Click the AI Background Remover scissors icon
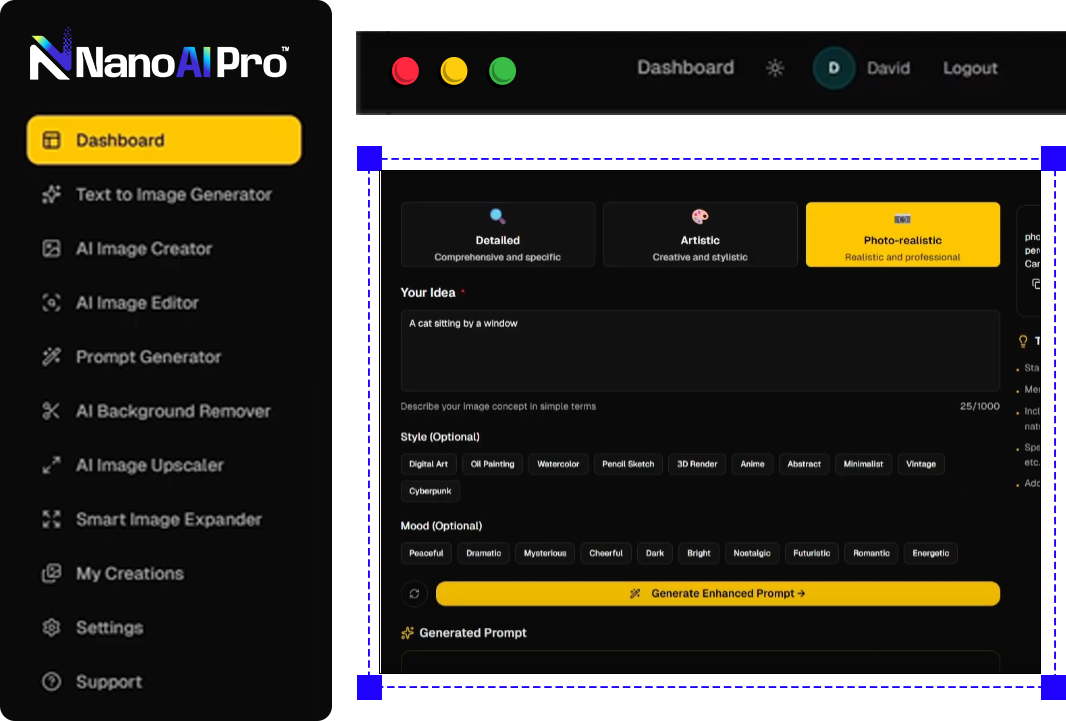 51,411
